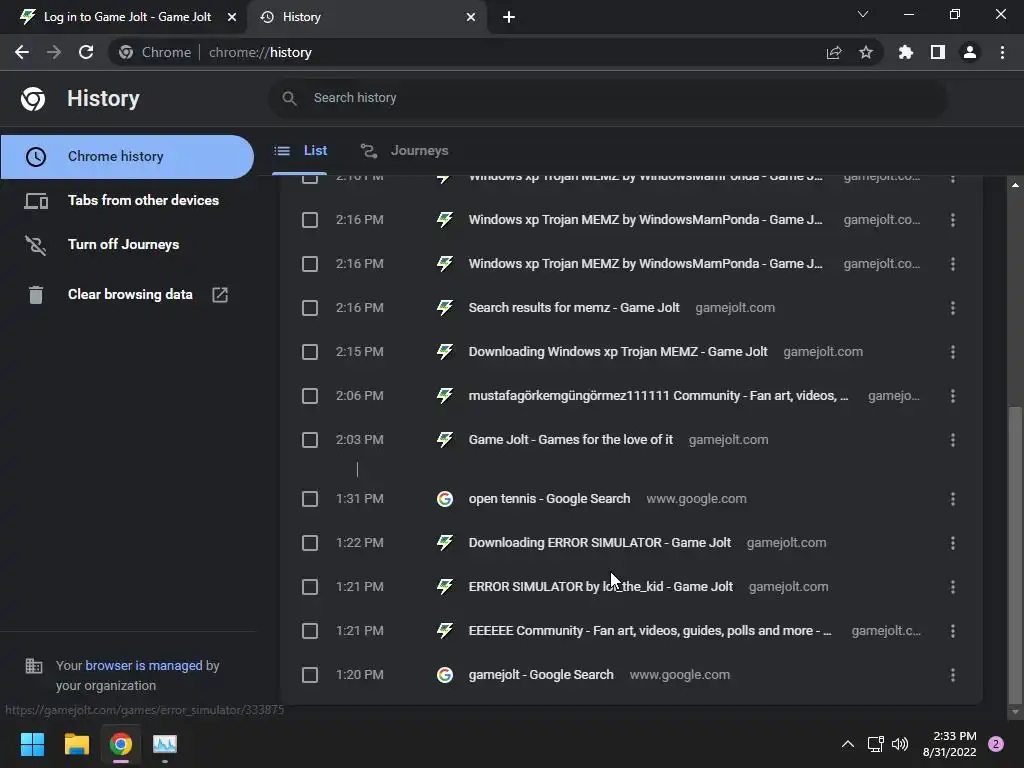Open new tab with plus button
Image resolution: width=1024 pixels, height=768 pixels.
(x=509, y=17)
